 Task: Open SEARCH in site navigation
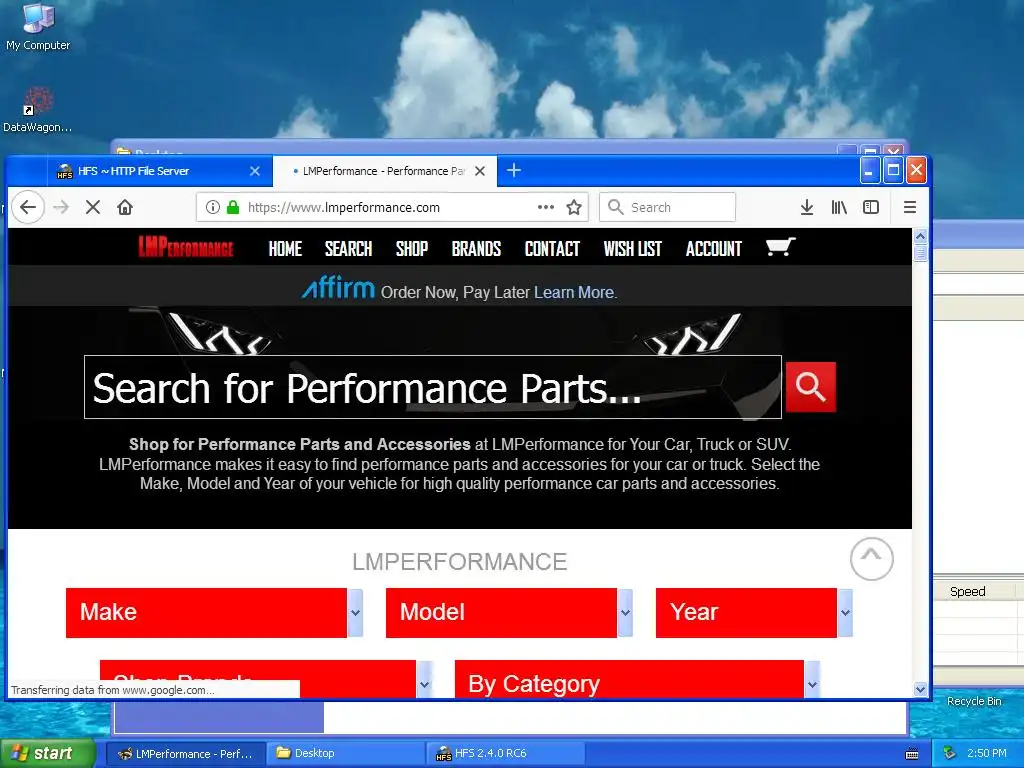tap(348, 249)
